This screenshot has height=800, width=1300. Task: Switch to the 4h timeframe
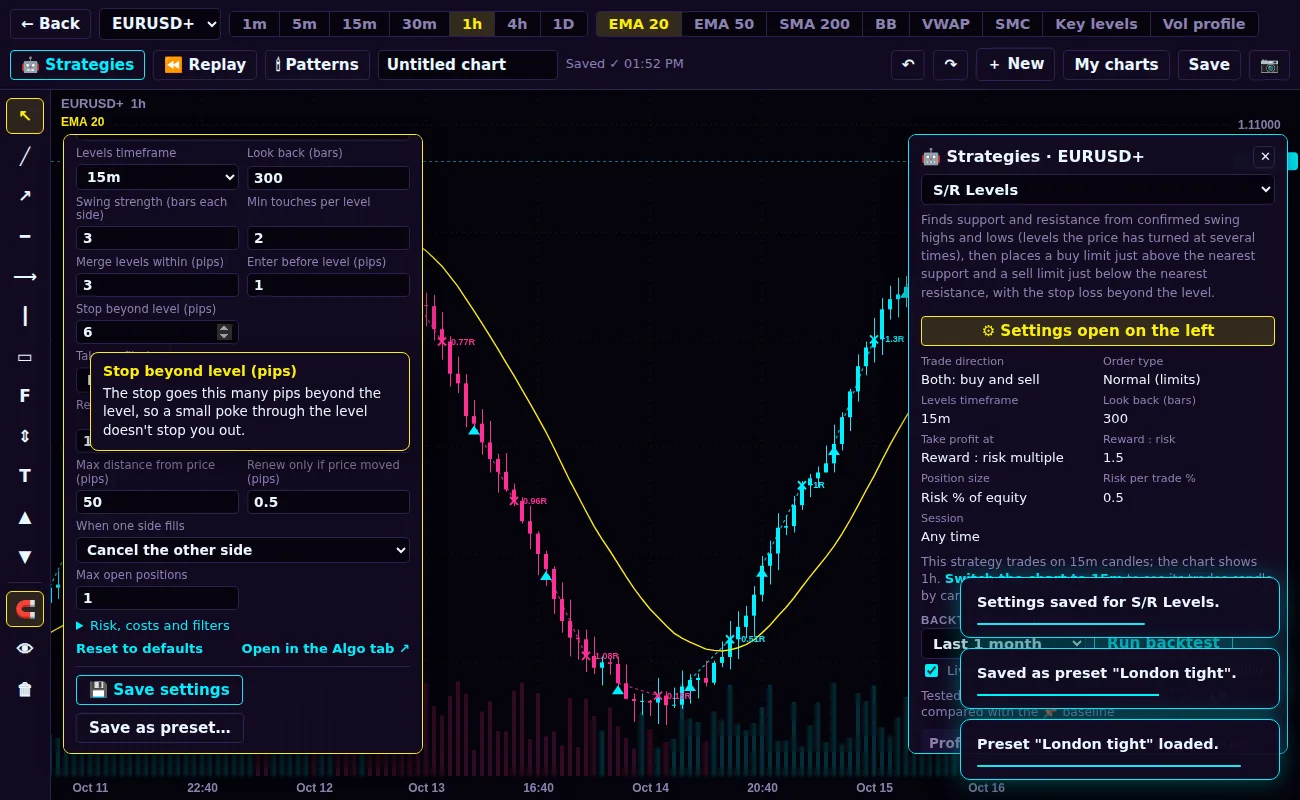[517, 24]
